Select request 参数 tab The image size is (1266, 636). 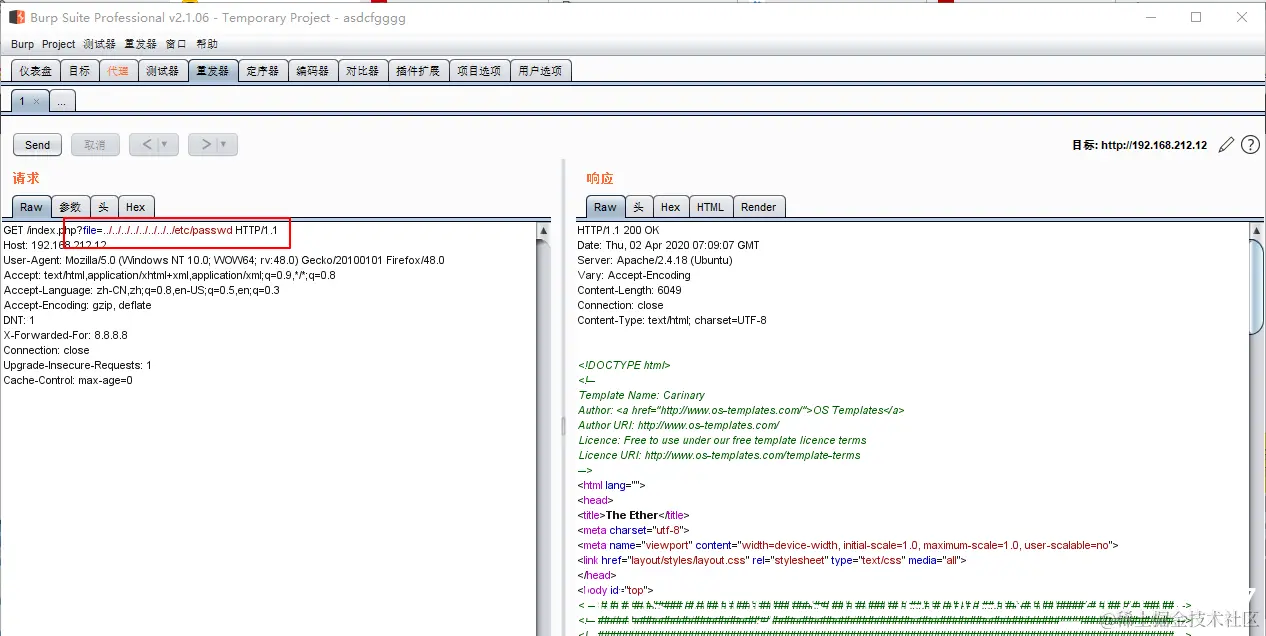[x=70, y=207]
